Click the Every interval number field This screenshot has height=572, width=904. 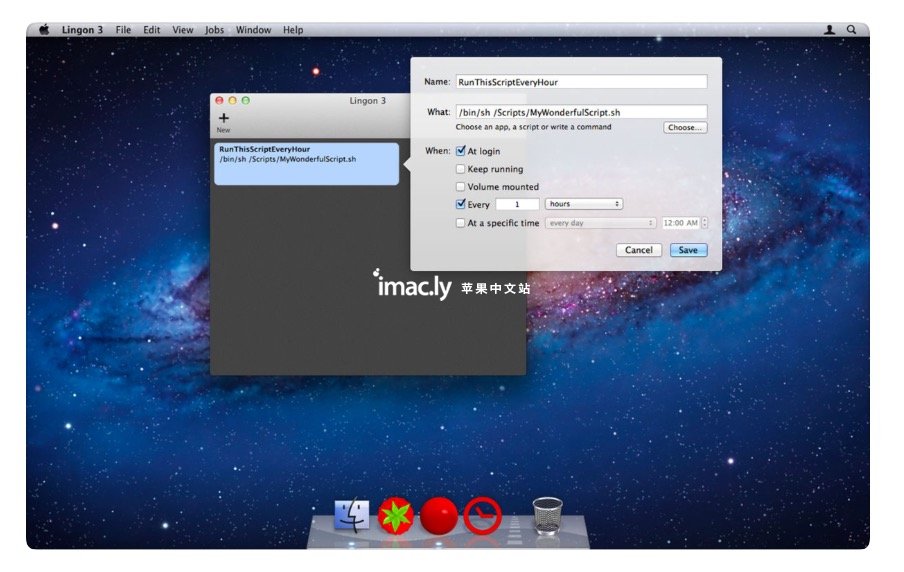point(517,204)
